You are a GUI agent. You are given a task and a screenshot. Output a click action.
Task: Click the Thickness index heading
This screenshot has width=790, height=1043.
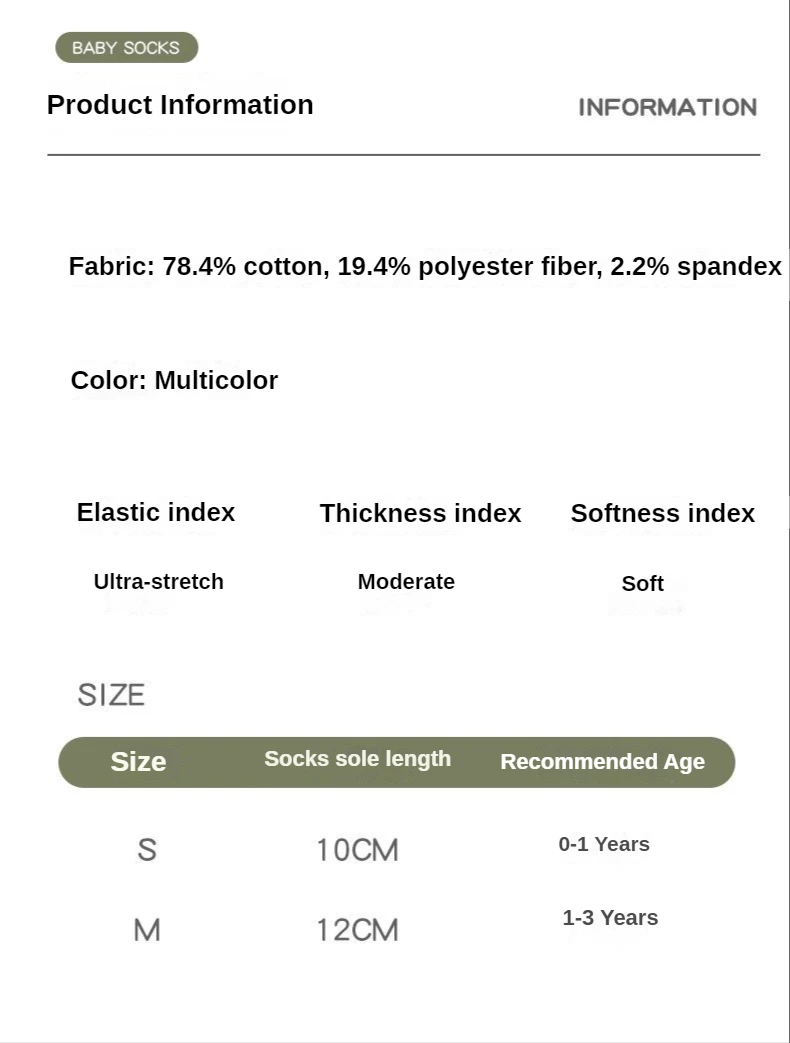(x=420, y=513)
